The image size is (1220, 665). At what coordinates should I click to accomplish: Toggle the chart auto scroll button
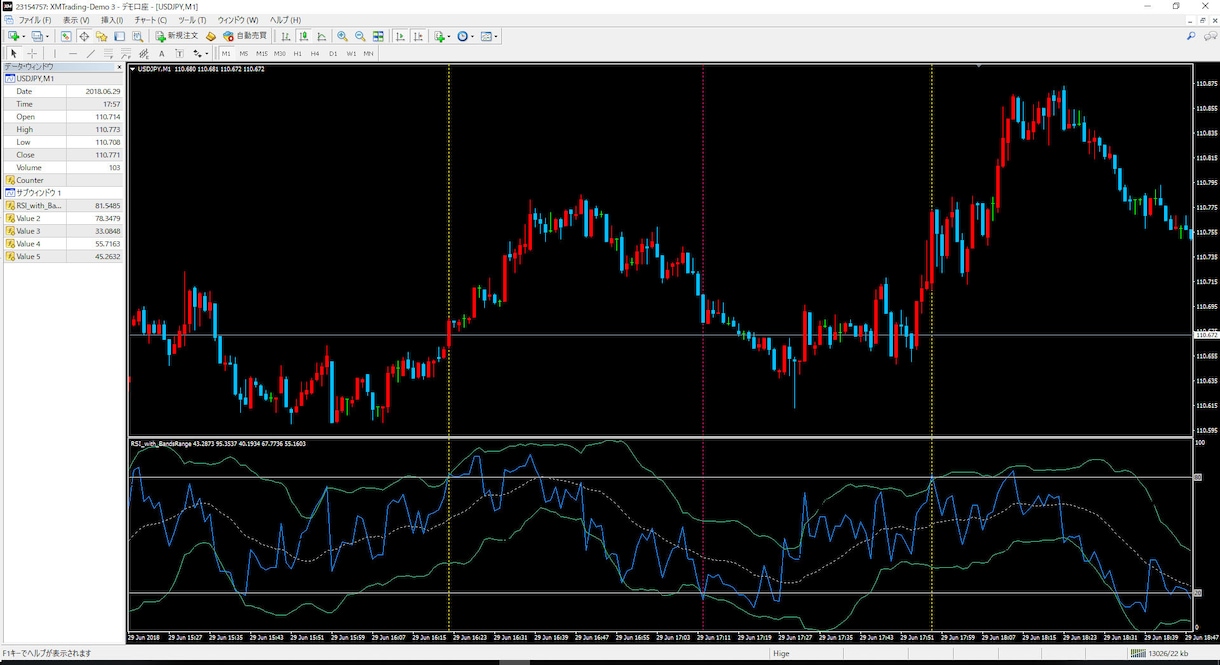tap(400, 36)
